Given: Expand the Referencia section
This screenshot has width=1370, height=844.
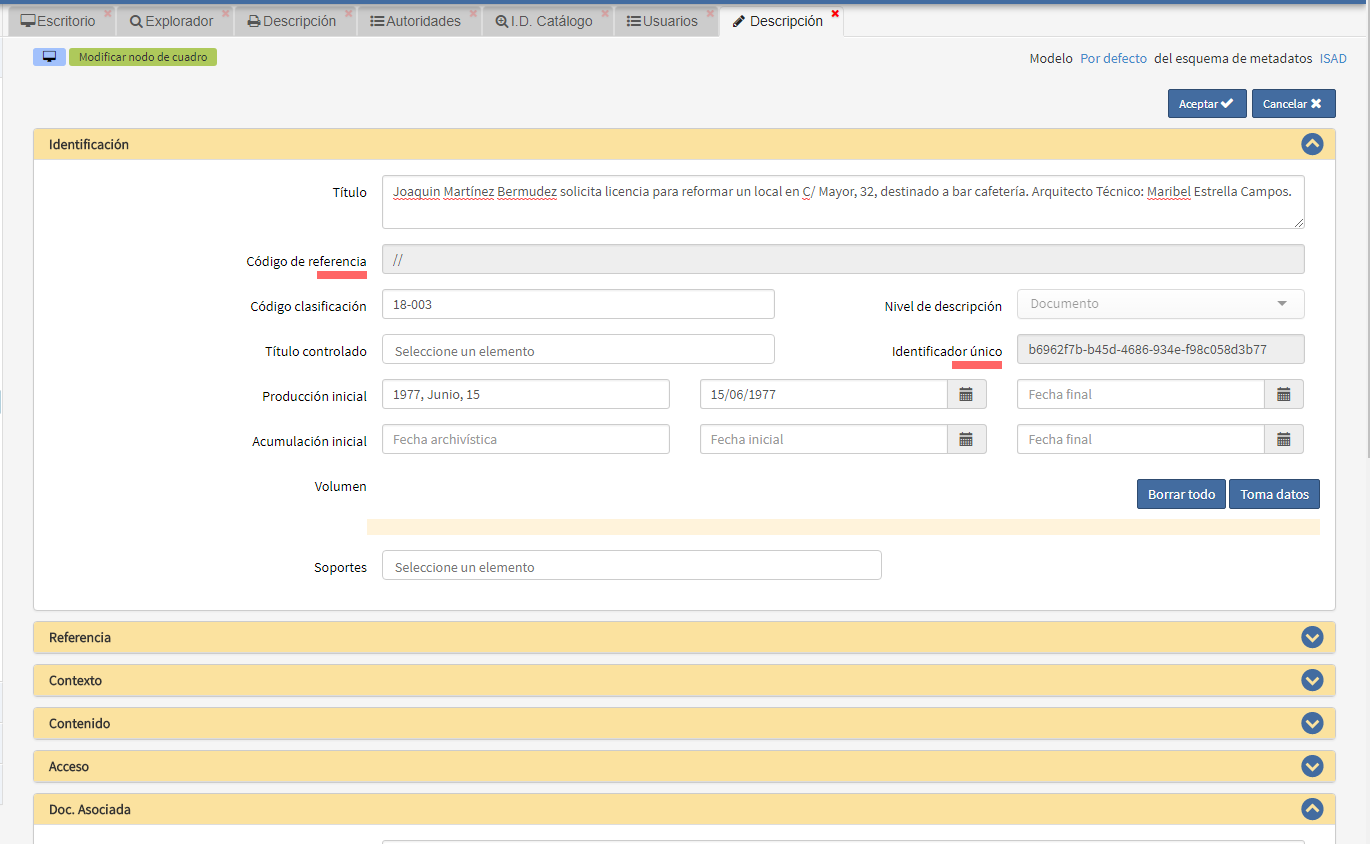Looking at the screenshot, I should (1312, 637).
